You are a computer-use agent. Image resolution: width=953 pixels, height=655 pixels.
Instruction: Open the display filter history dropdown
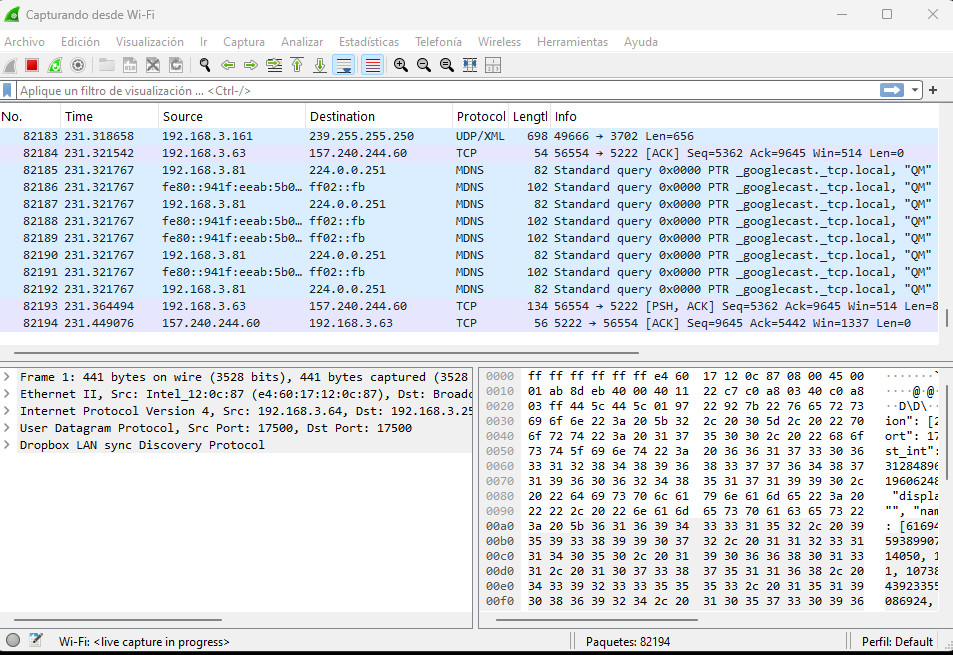click(x=915, y=91)
